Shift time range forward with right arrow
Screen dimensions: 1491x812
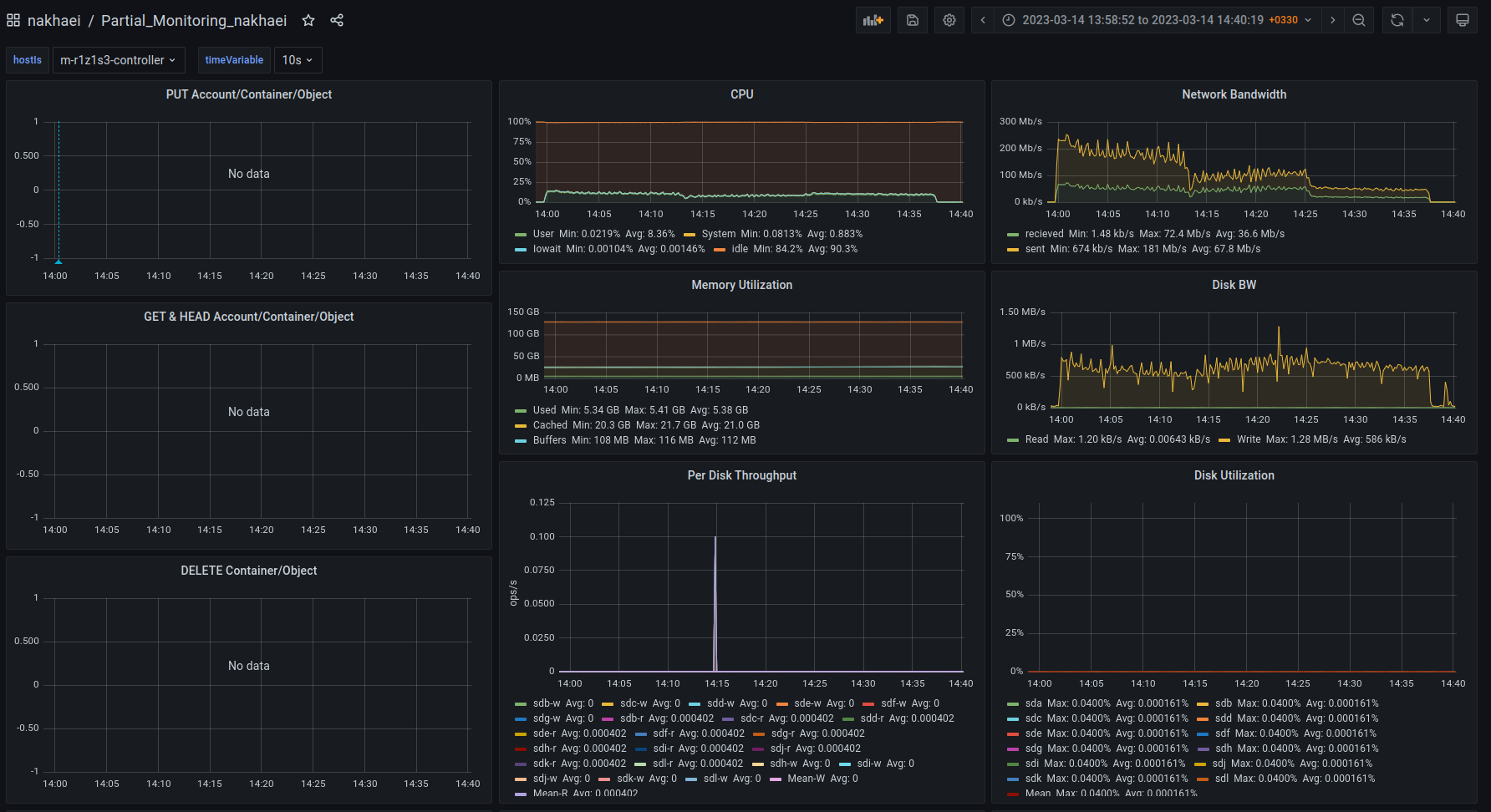coord(1333,20)
